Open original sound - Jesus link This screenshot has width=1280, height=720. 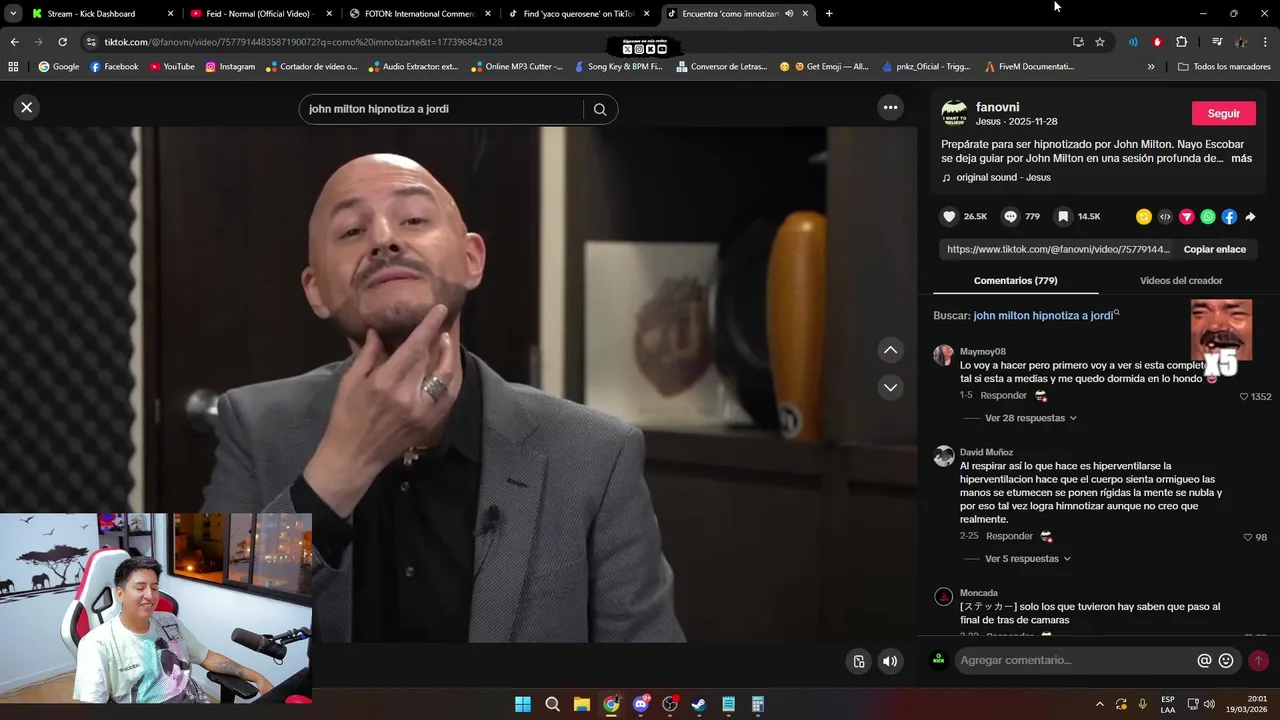tap(1003, 177)
